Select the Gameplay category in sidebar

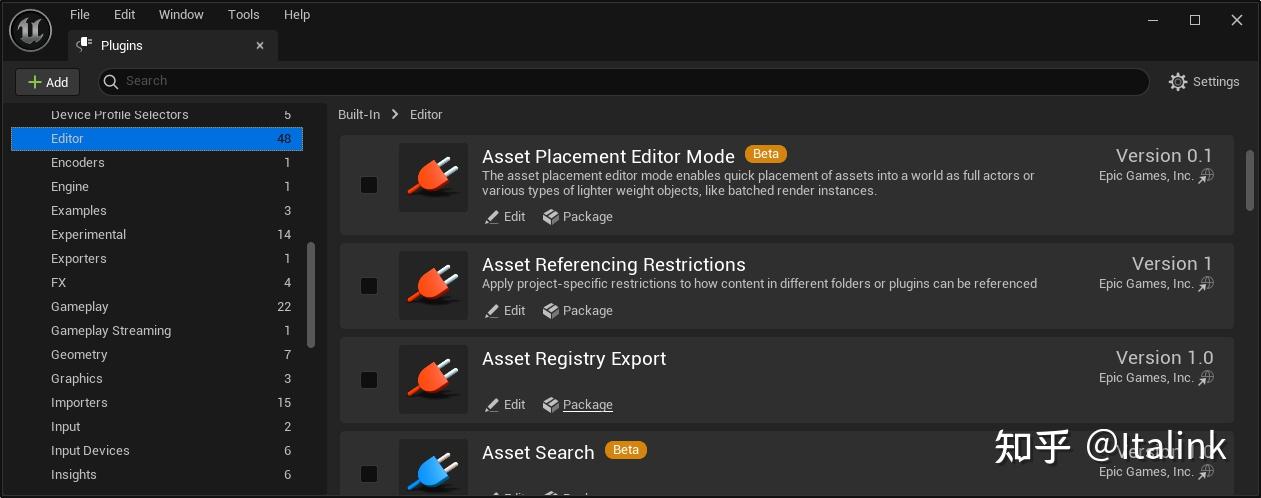(x=80, y=307)
